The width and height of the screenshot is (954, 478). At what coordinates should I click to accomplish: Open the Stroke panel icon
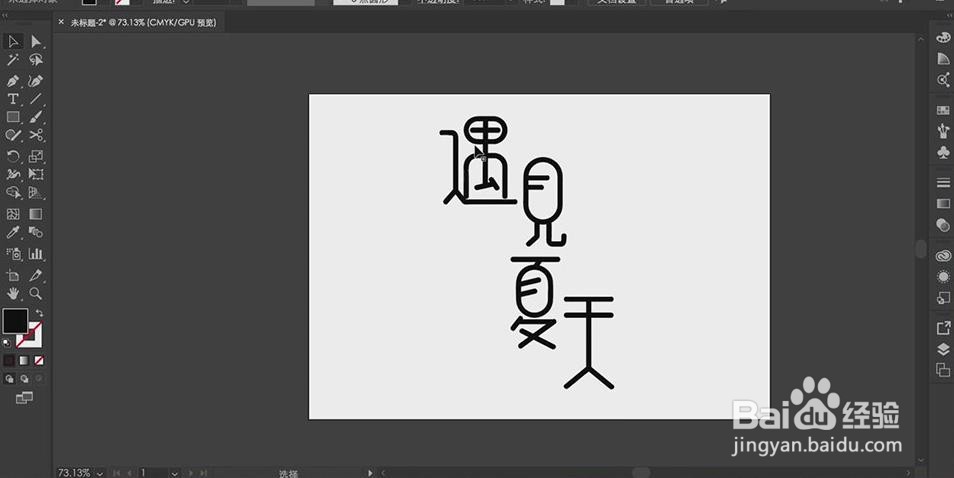943,182
